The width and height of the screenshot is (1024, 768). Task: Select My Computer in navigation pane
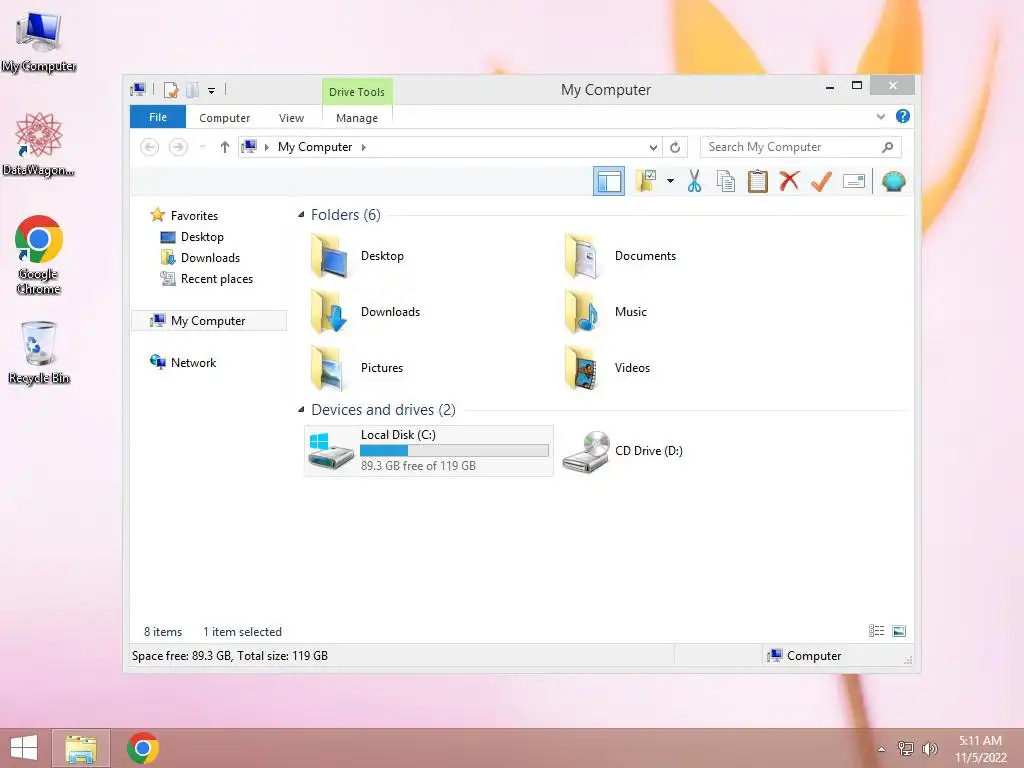(x=209, y=321)
